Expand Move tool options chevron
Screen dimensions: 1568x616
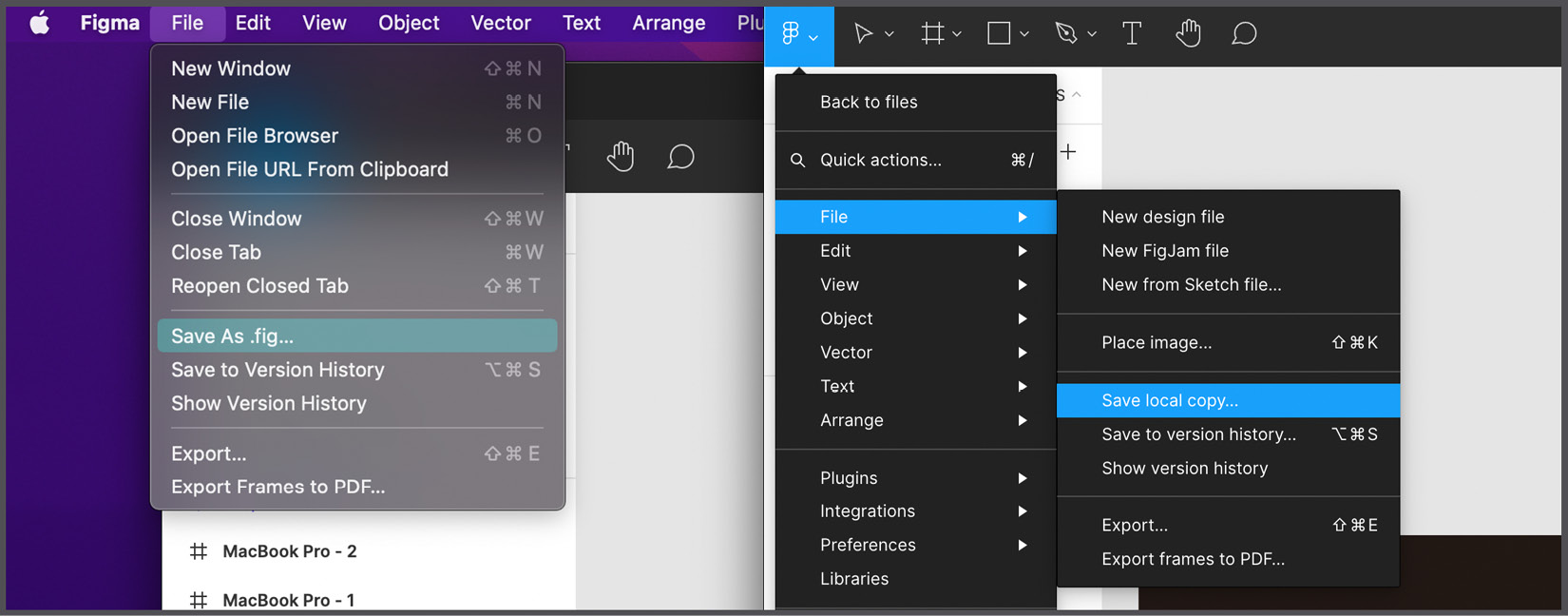coord(889,34)
